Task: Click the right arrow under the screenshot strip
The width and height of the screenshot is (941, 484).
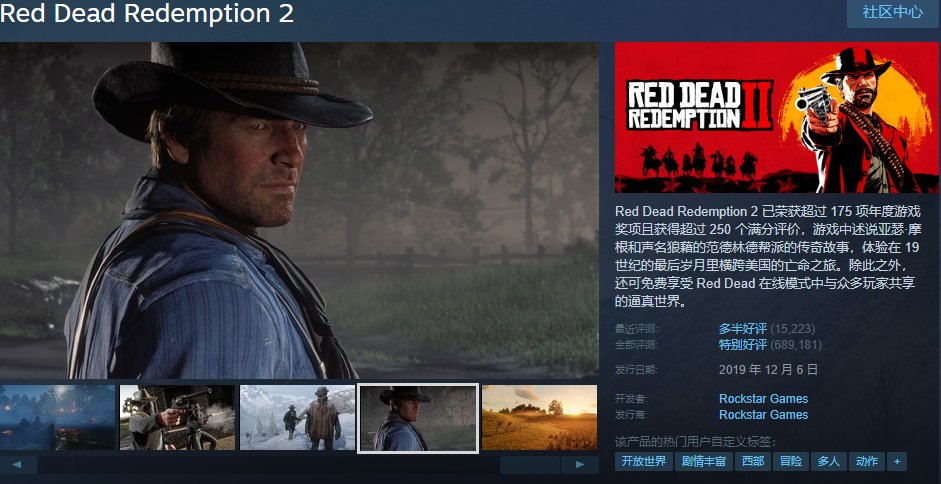Action: 580,464
